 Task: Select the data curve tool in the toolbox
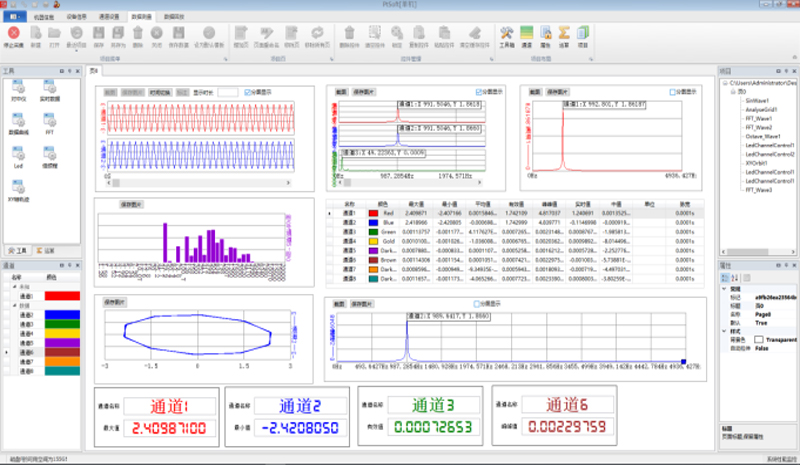click(18, 119)
